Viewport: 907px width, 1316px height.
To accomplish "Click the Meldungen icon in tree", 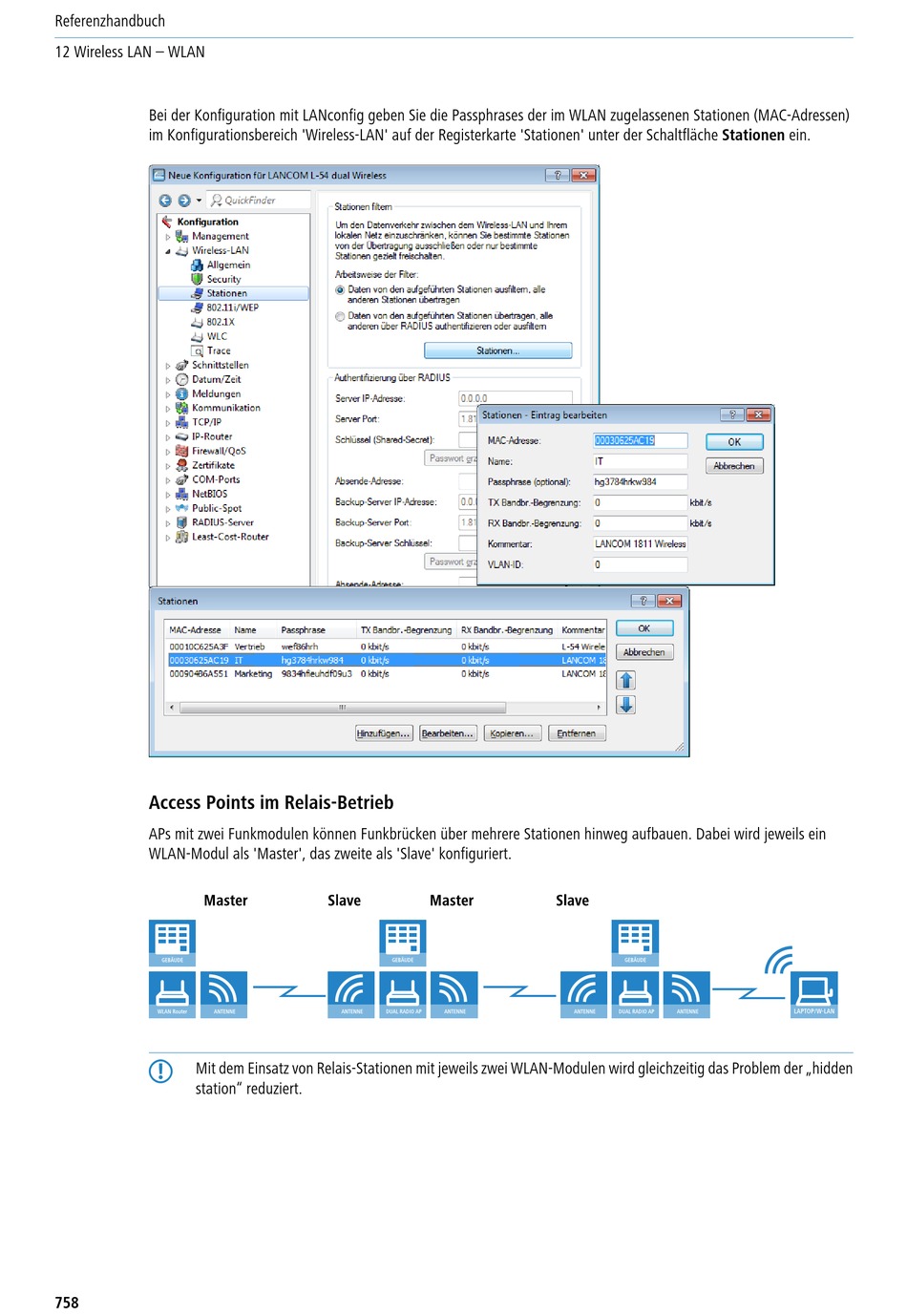I will click(182, 393).
